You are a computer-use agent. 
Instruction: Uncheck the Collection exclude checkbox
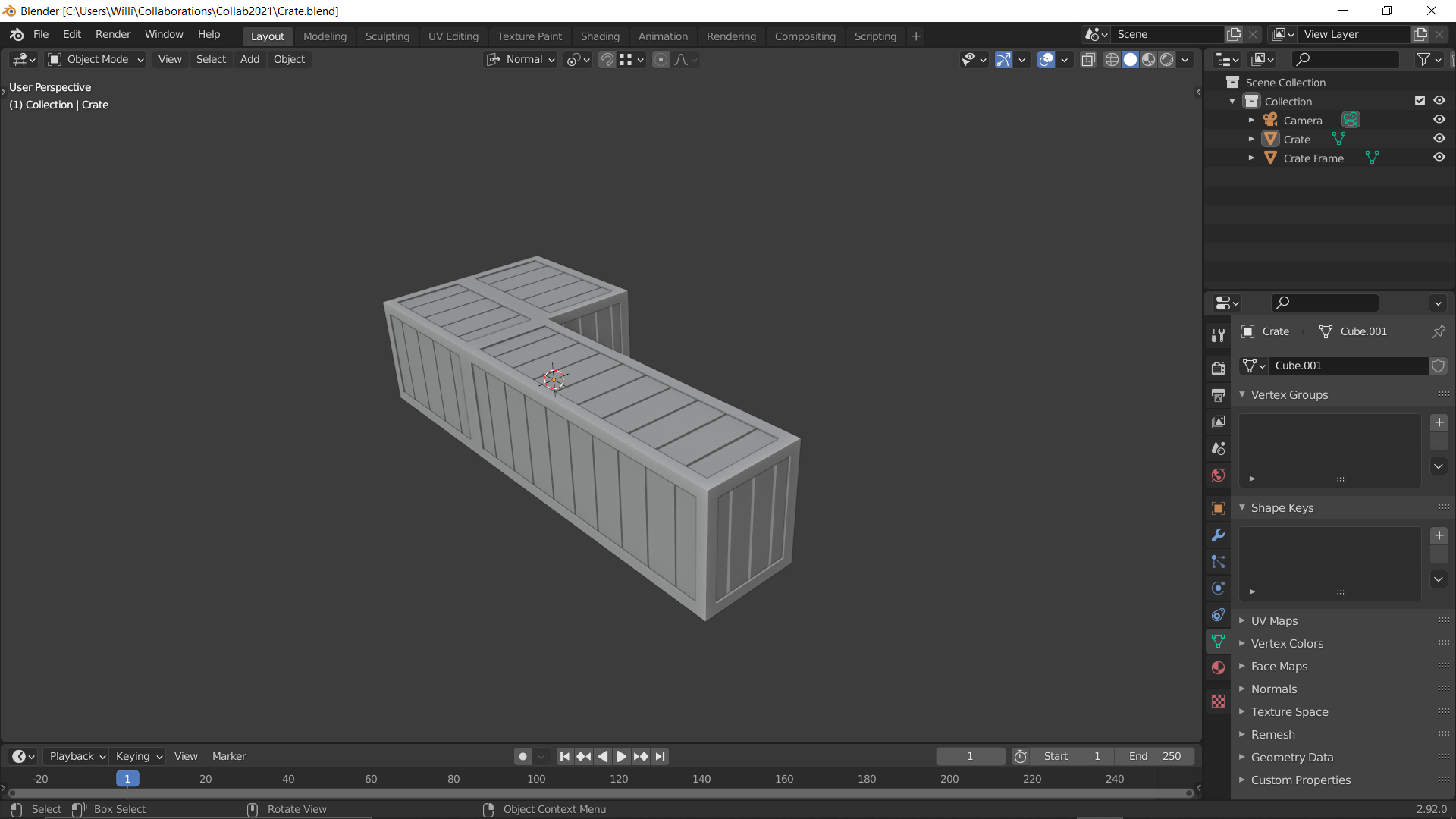(1420, 101)
